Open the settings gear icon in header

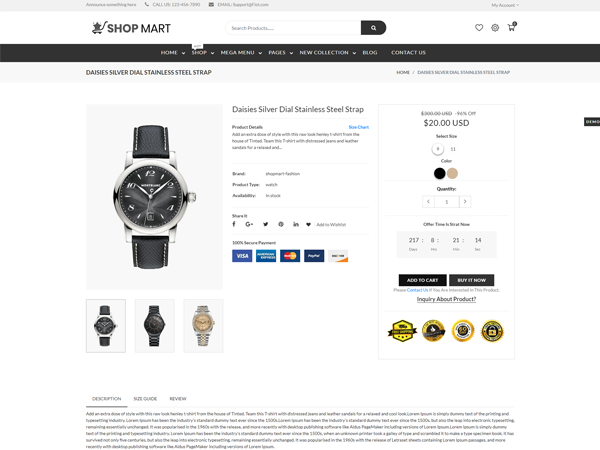click(x=495, y=28)
